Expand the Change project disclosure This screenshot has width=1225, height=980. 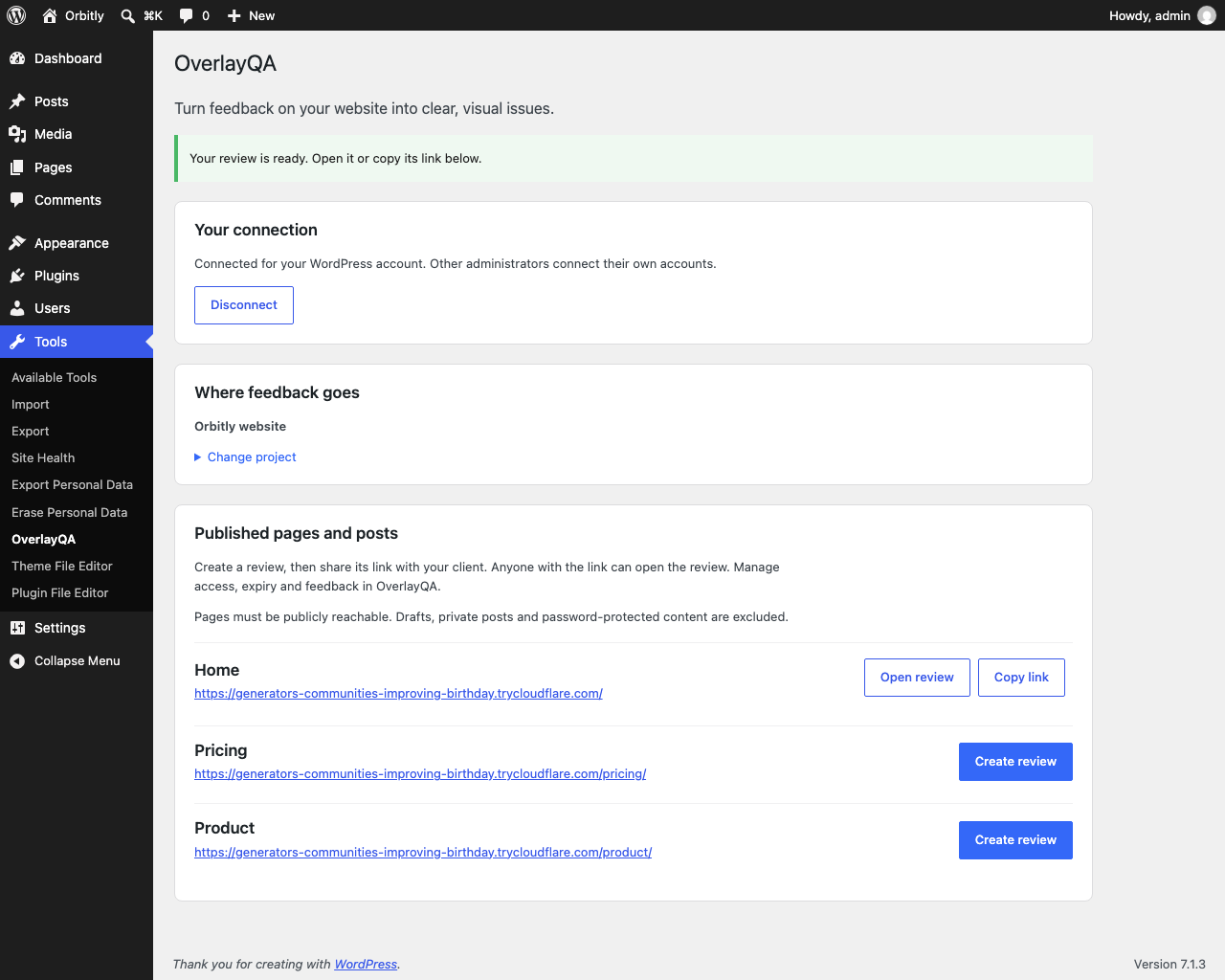tap(245, 457)
